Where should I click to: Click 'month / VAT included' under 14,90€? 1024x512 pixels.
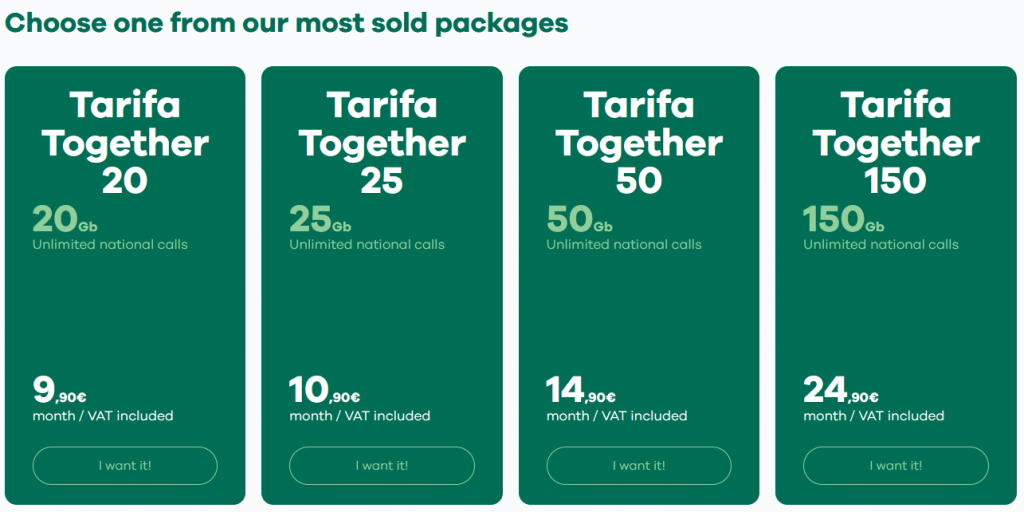pyautogui.click(x=616, y=416)
